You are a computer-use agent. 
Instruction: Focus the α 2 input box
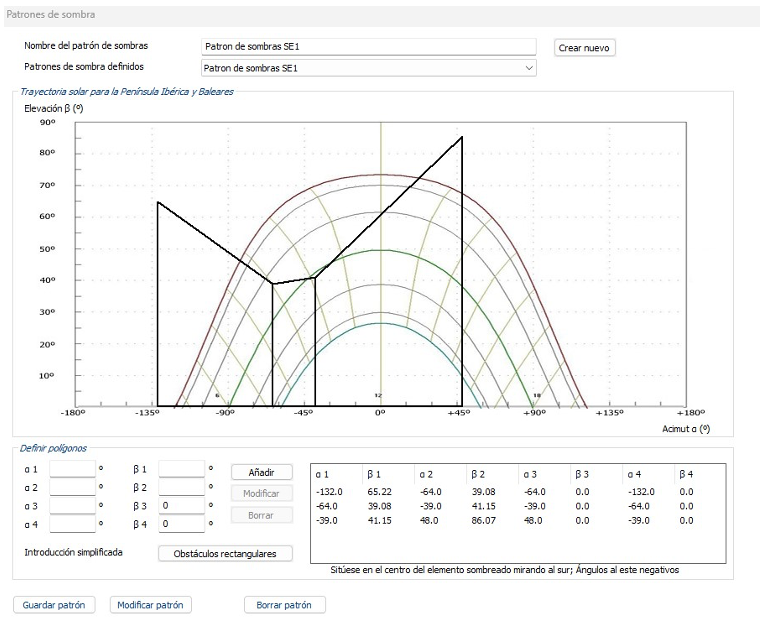pos(72,487)
